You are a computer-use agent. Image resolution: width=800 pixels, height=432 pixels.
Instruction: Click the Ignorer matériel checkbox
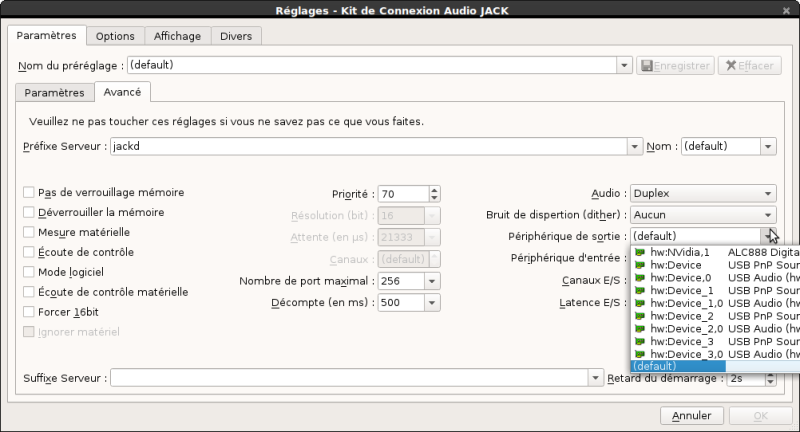(29, 332)
